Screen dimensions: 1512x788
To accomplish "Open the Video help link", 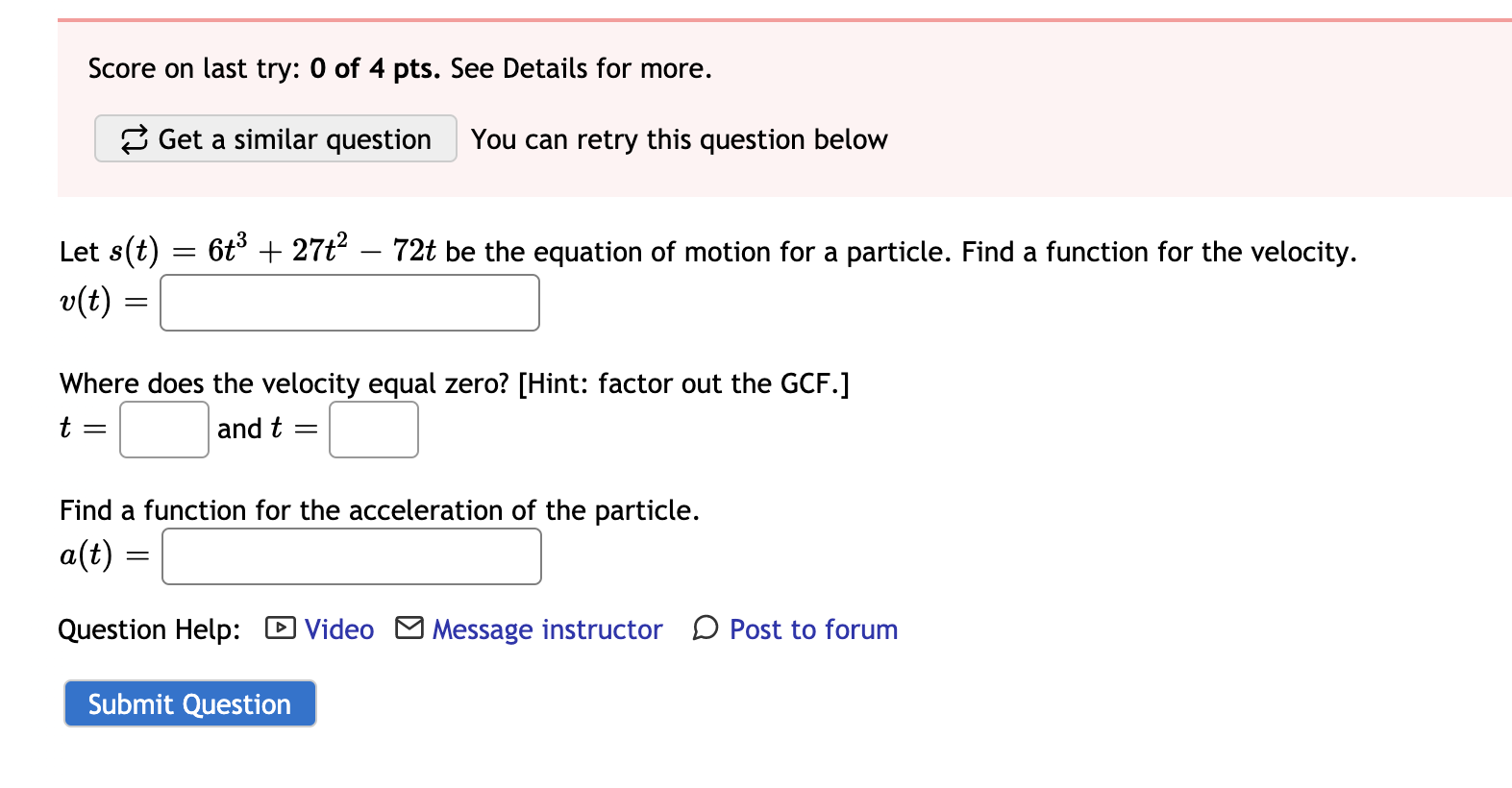I will [x=339, y=629].
